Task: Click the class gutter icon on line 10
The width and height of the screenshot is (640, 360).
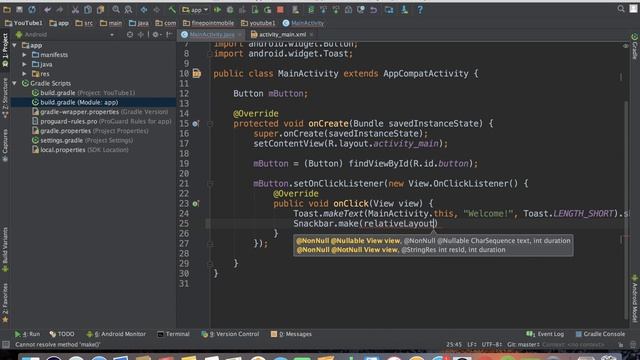Action: (x=197, y=73)
